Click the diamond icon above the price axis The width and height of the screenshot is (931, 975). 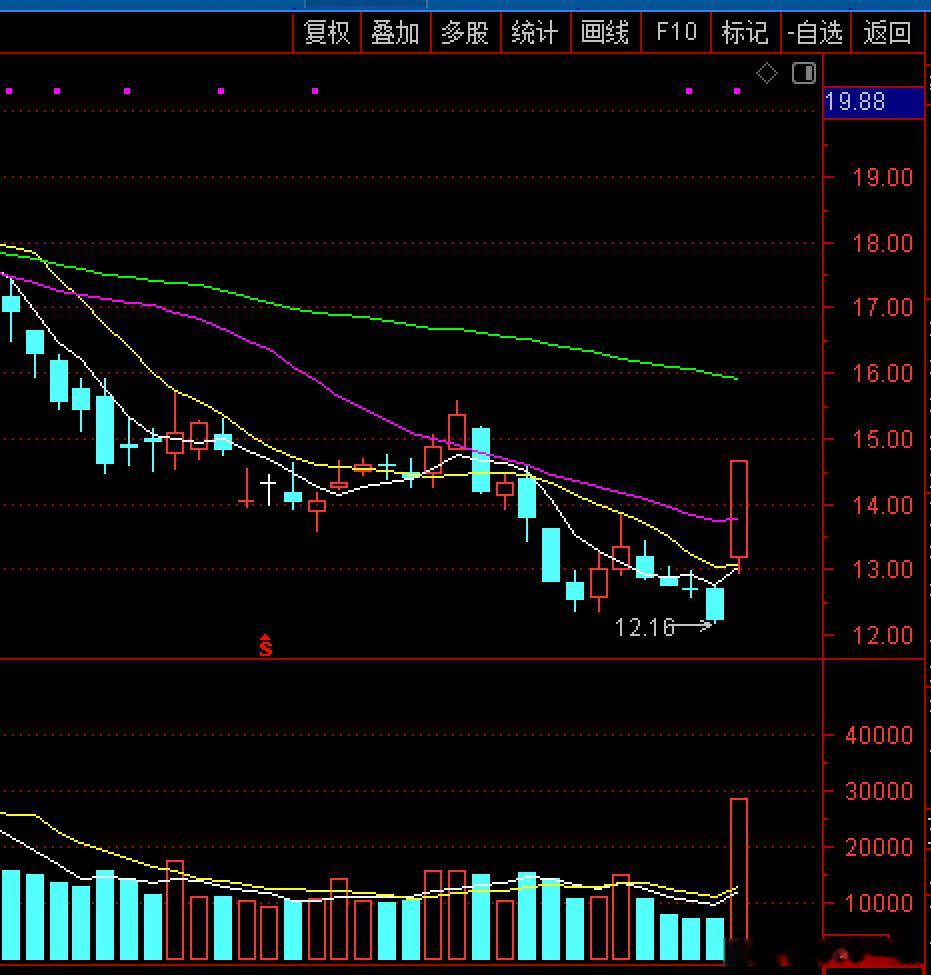pos(767,73)
